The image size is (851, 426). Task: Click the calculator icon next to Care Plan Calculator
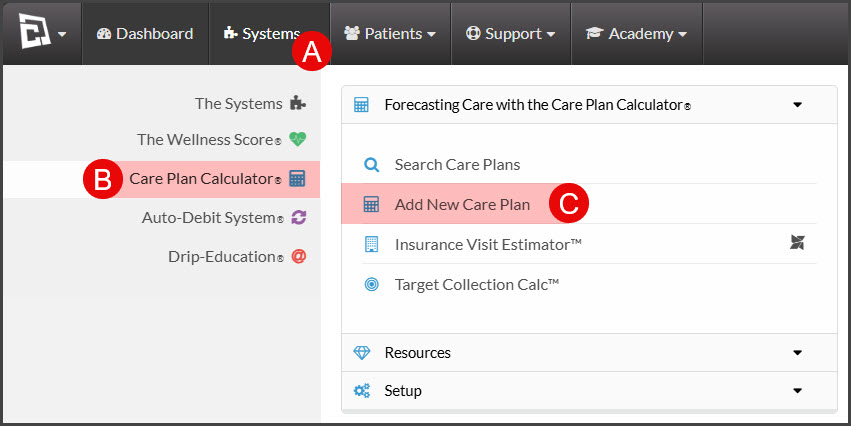coord(297,179)
